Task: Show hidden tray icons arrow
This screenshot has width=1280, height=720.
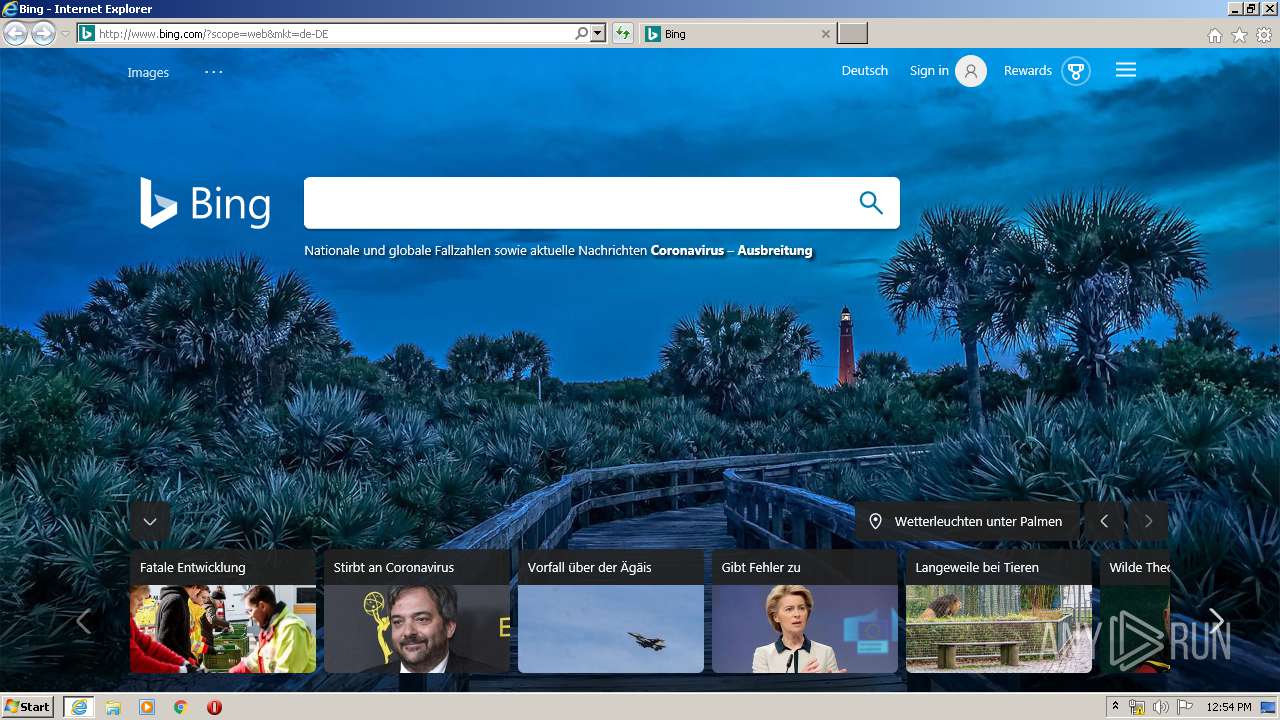Action: click(x=1115, y=707)
